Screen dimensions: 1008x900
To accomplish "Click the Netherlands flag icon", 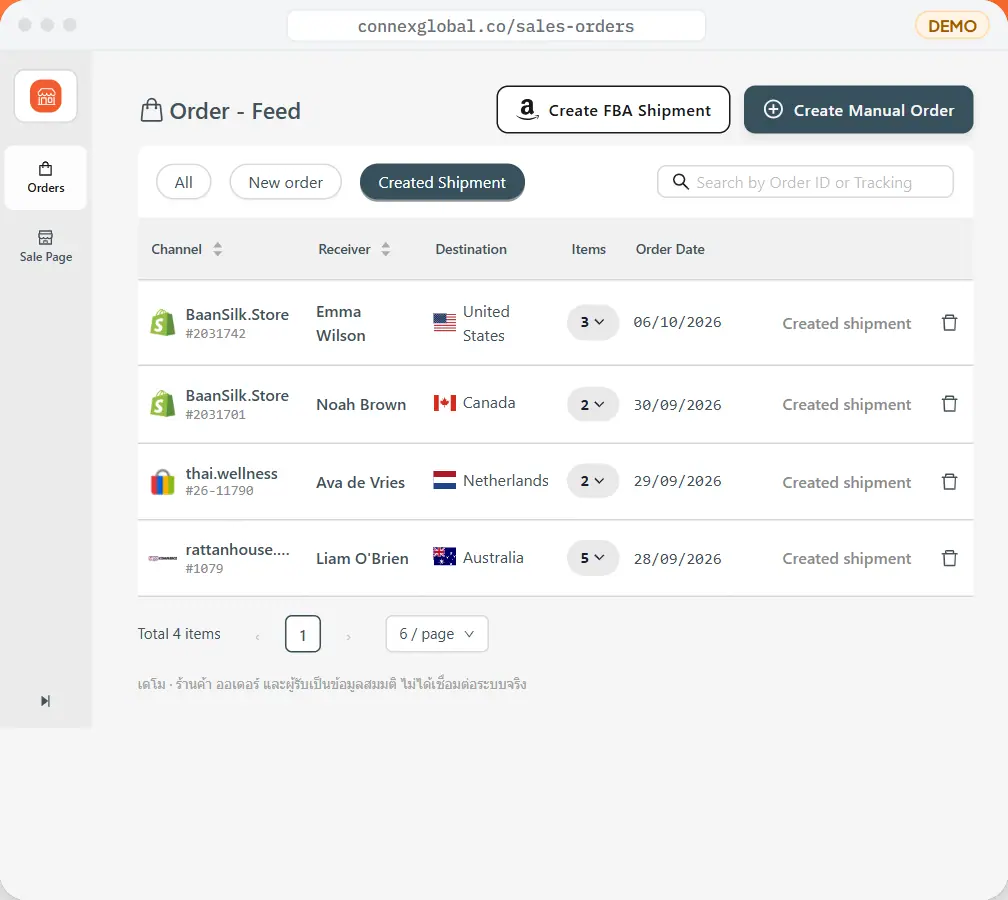I will click(444, 480).
